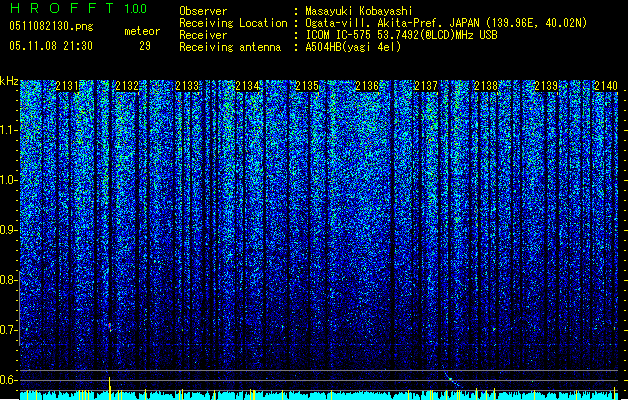Click the 0.8 frequency axis label
This screenshot has height=400, width=629.
pyautogui.click(x=9, y=280)
